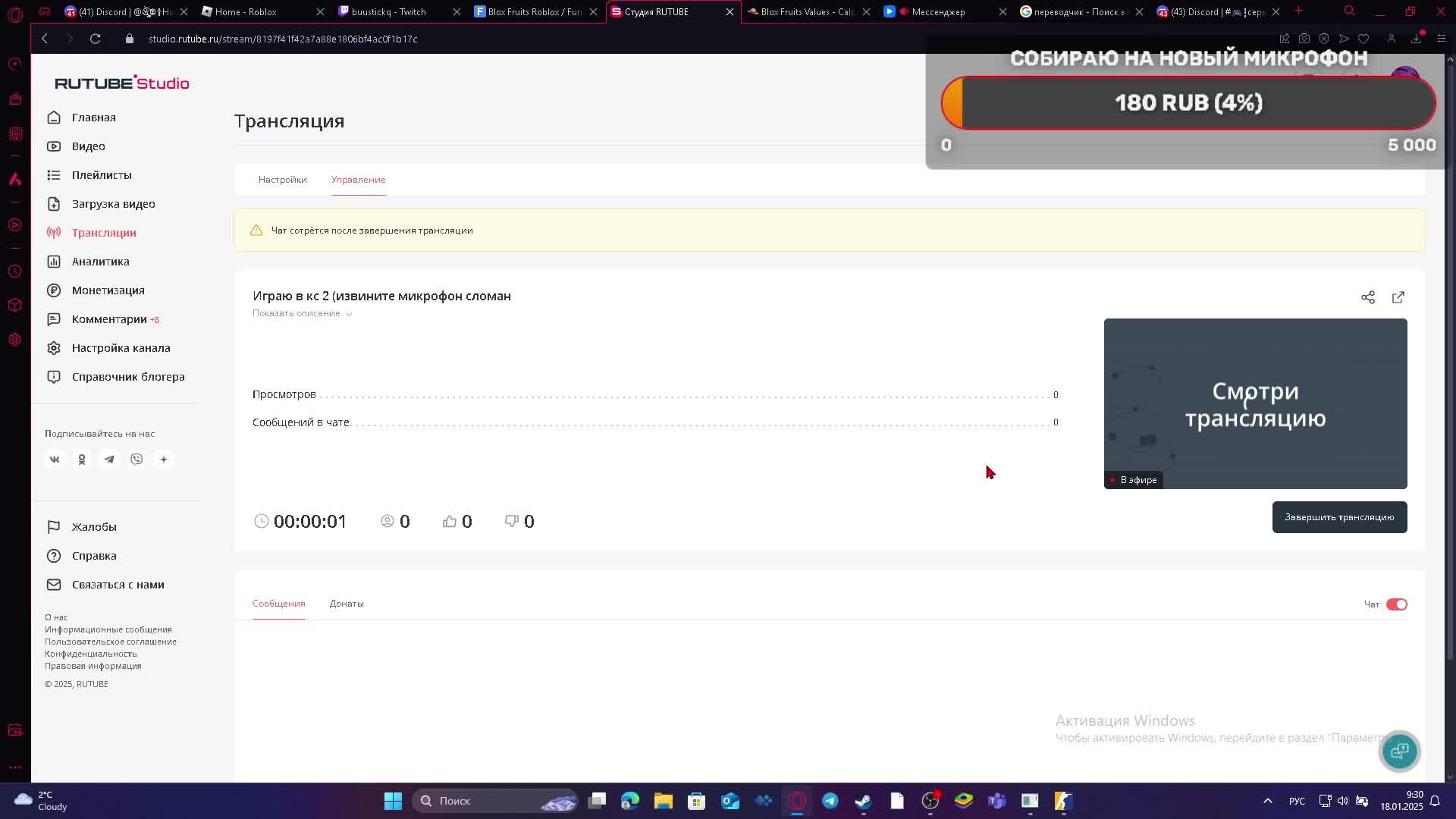The height and width of the screenshot is (819, 1456).
Task: Click the VK social icon
Action: (x=55, y=460)
